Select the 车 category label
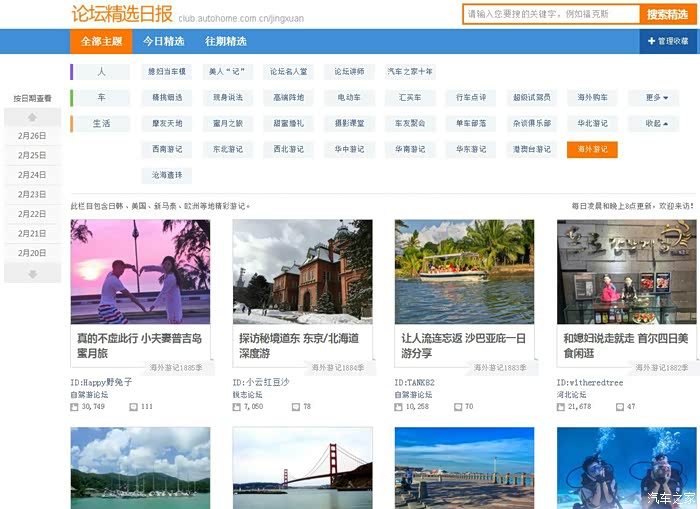The image size is (700, 509). coord(101,98)
